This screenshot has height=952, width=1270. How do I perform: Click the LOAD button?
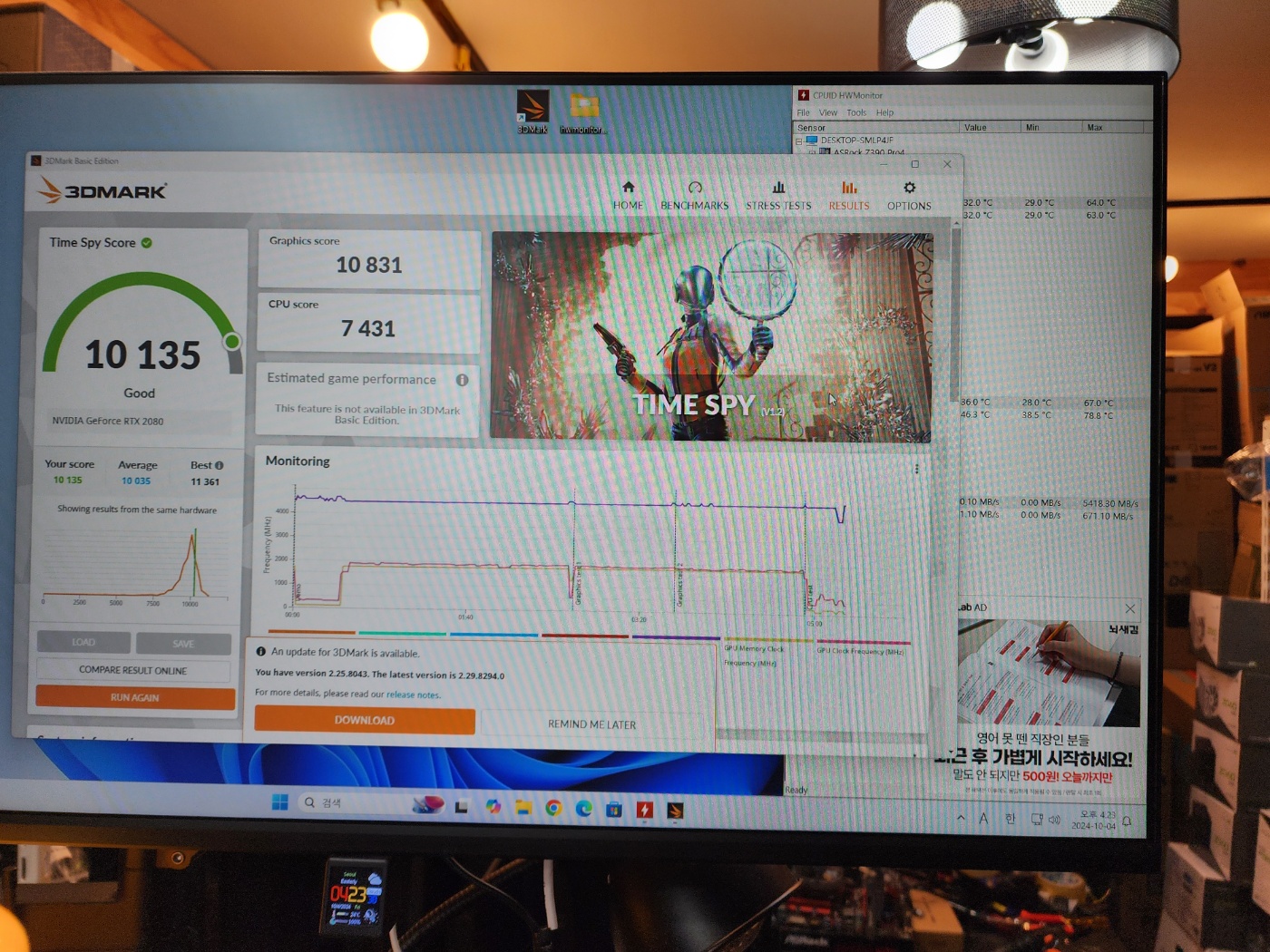point(83,642)
